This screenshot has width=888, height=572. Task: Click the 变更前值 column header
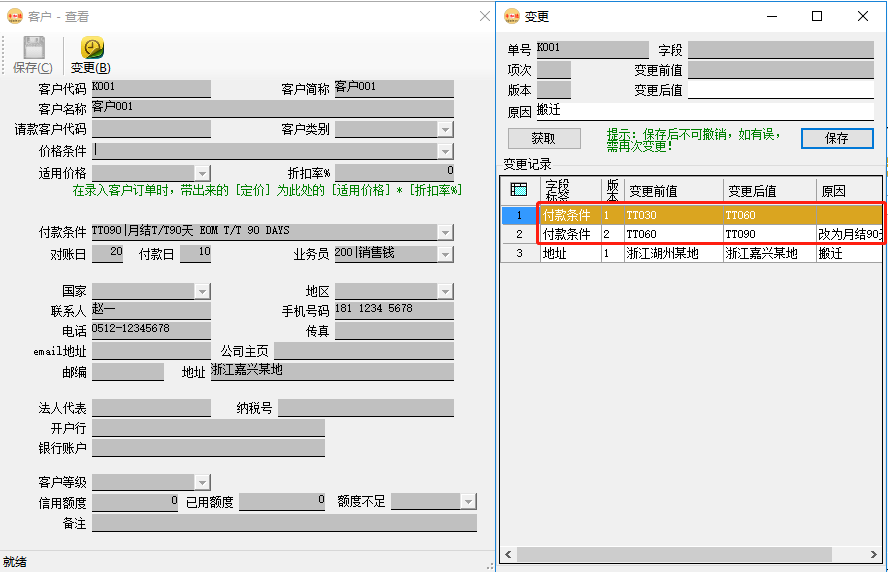(x=672, y=190)
